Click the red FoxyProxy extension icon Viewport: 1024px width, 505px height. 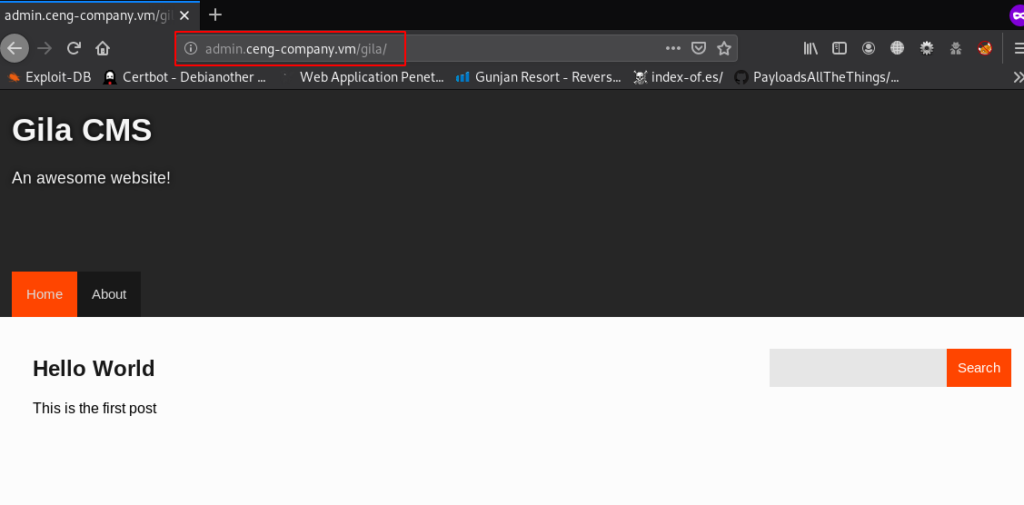(985, 48)
